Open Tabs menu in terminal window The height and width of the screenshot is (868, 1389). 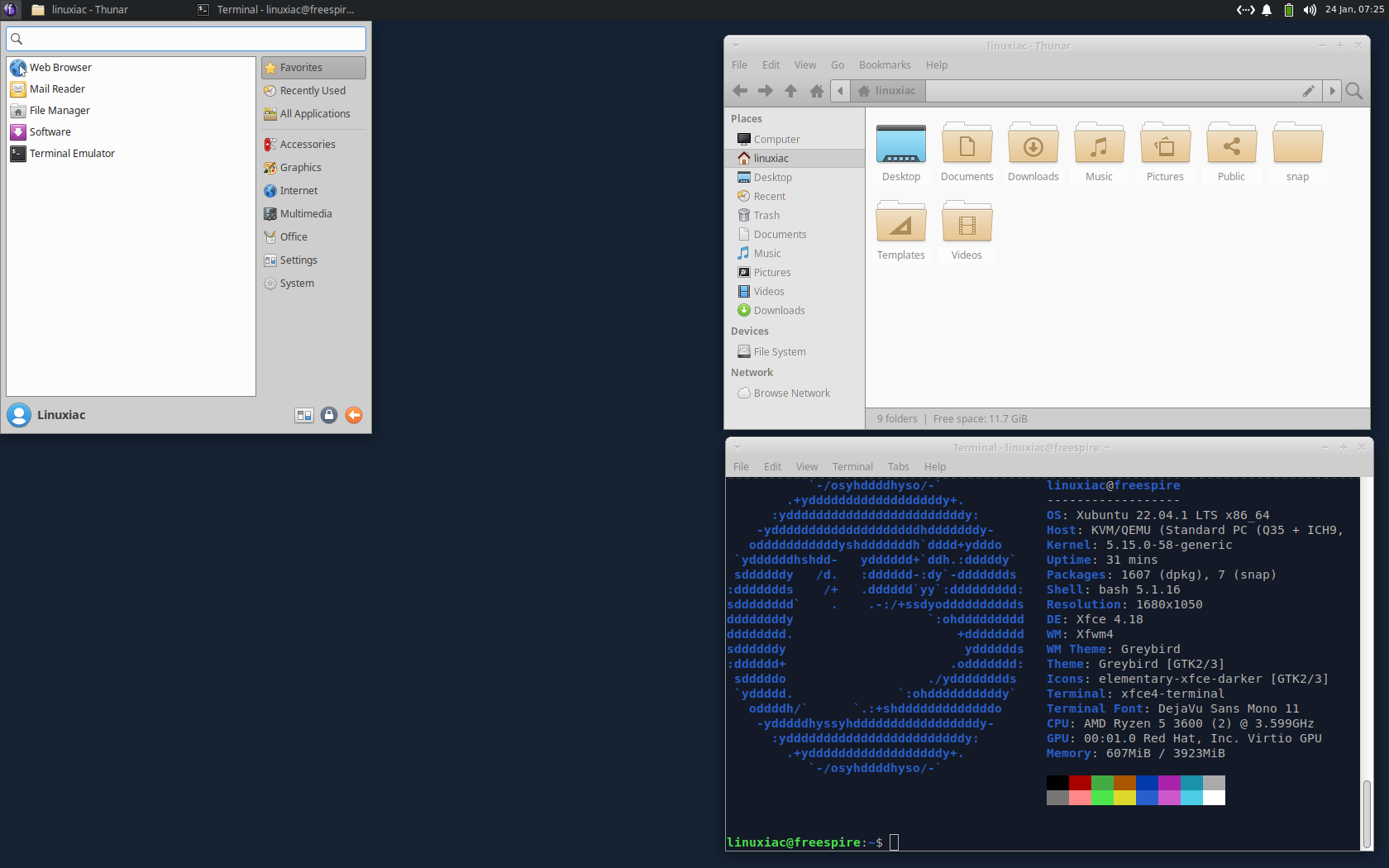[x=899, y=467]
